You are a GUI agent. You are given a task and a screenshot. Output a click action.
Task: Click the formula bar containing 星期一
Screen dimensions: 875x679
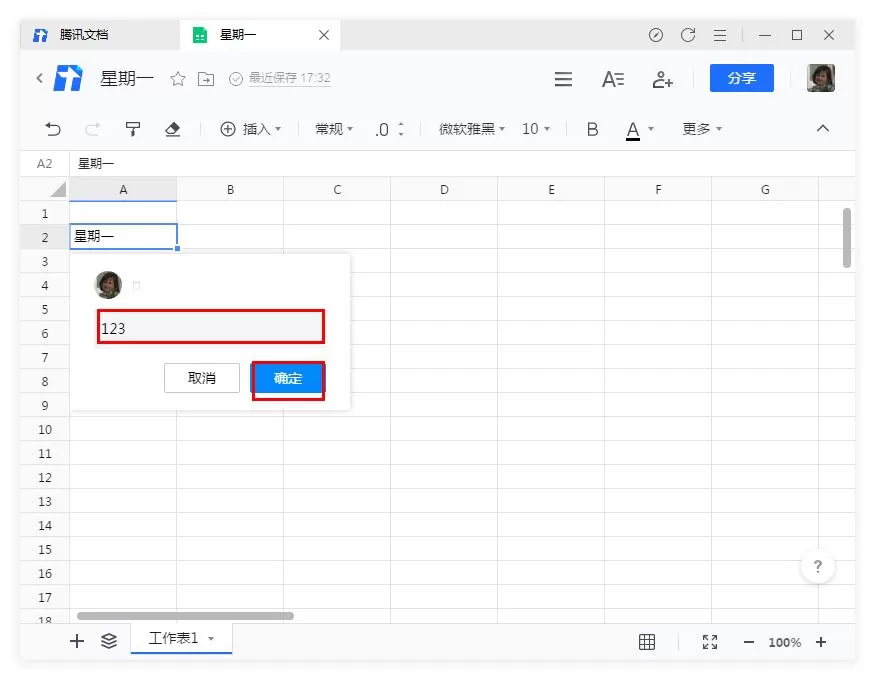pos(461,163)
